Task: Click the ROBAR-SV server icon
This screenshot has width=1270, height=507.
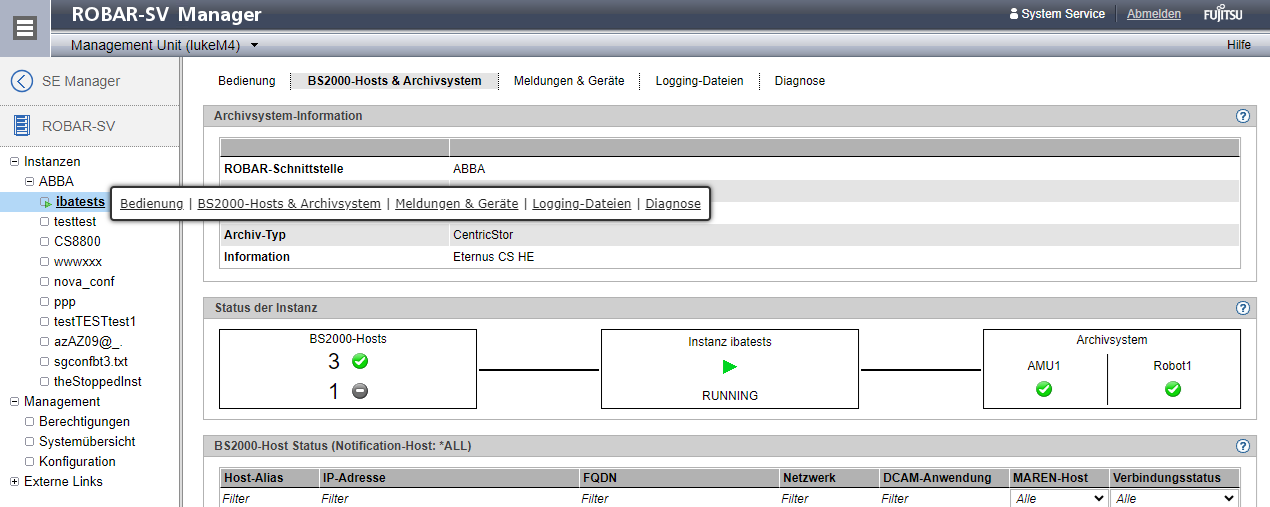Action: click(22, 126)
